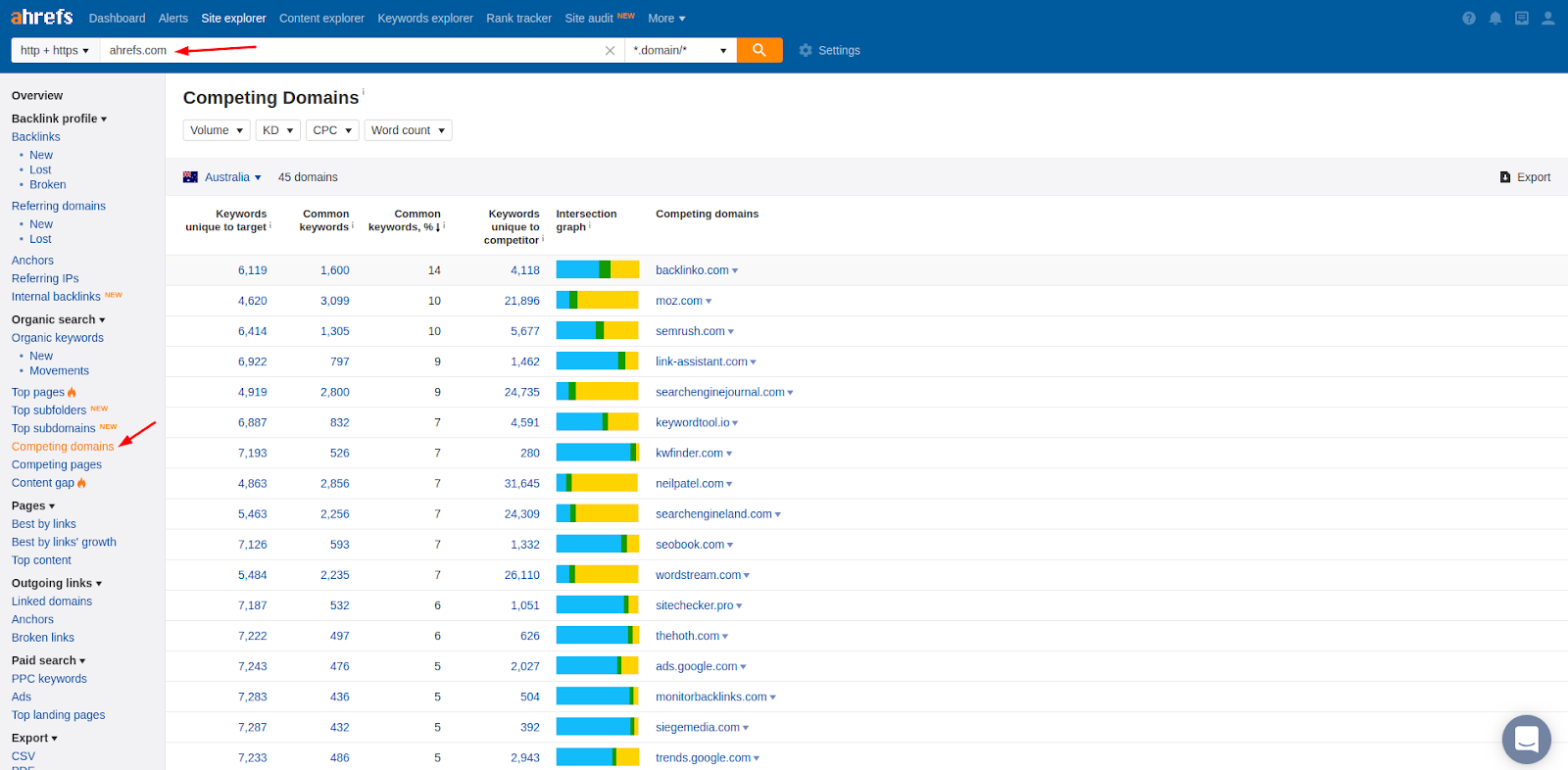The height and width of the screenshot is (770, 1568).
Task: Collapse the Paid search section
Action: coord(48,660)
